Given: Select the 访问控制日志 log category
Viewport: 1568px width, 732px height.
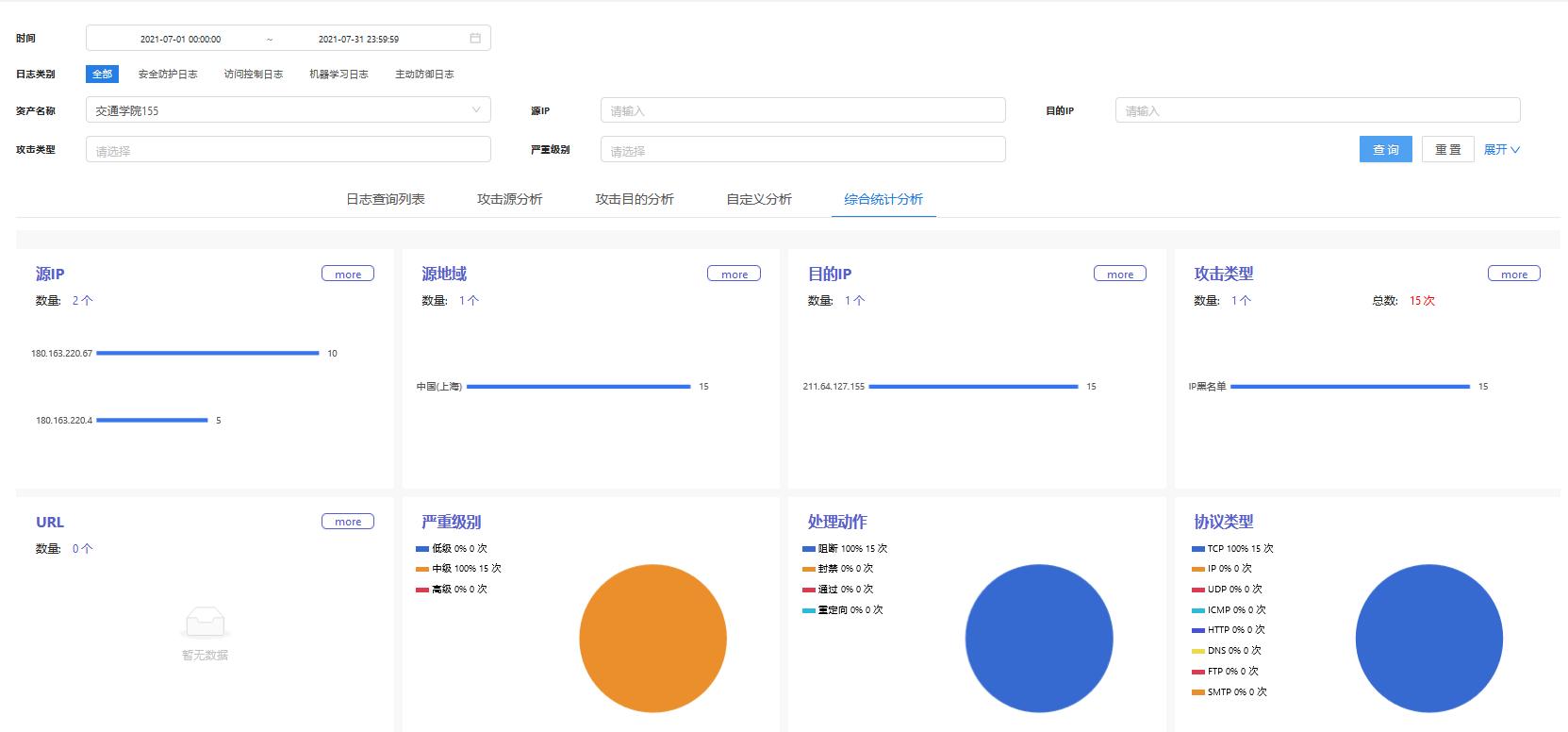Looking at the screenshot, I should tap(254, 74).
